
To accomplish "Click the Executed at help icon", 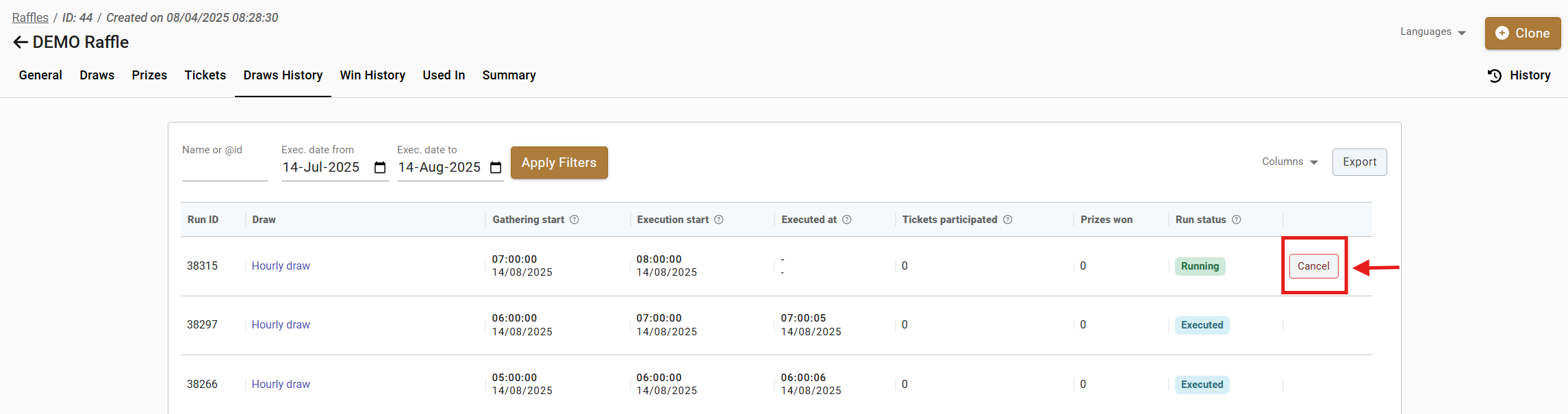I will pyautogui.click(x=847, y=220).
